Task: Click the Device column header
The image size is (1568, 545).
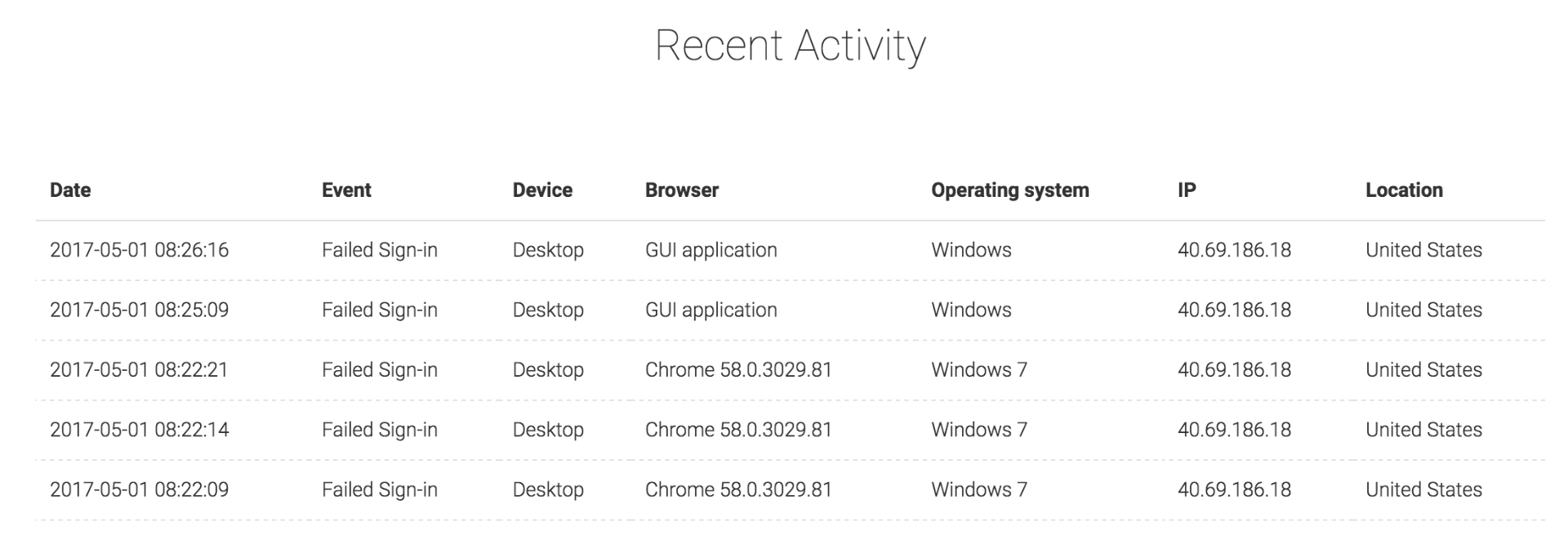Action: coord(542,190)
